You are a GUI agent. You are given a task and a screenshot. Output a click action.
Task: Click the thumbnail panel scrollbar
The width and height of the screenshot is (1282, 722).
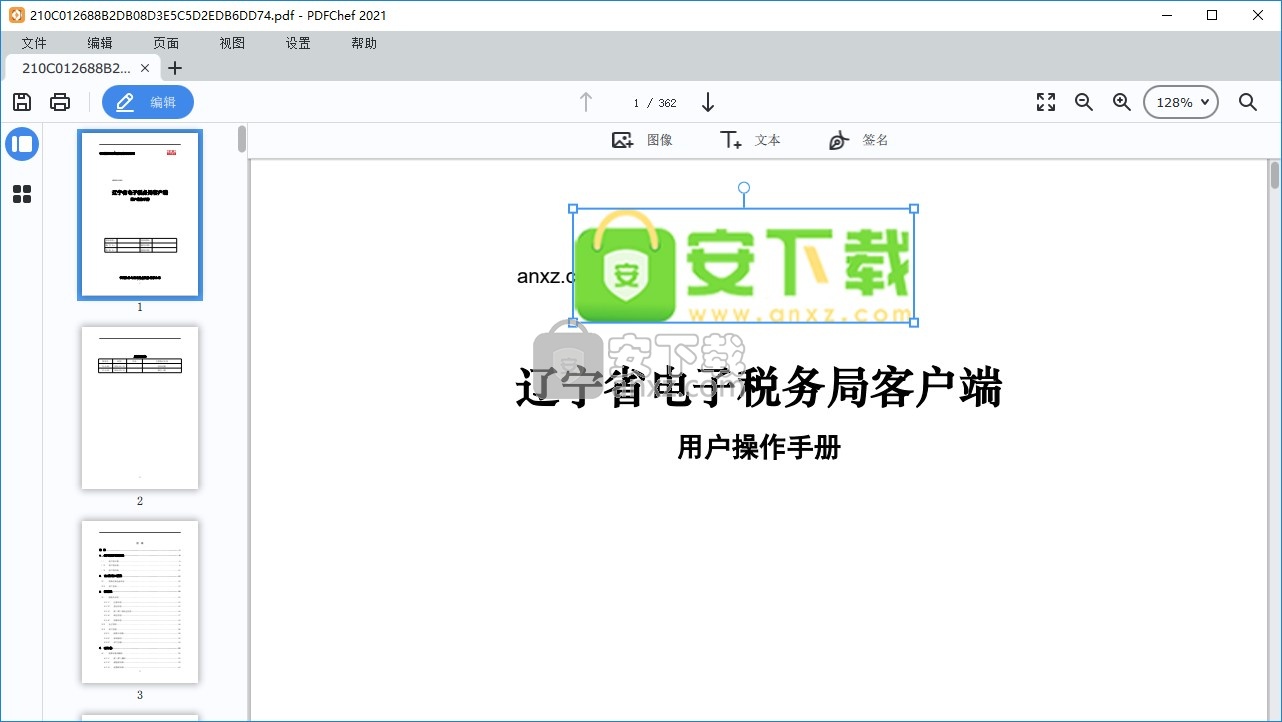click(241, 139)
